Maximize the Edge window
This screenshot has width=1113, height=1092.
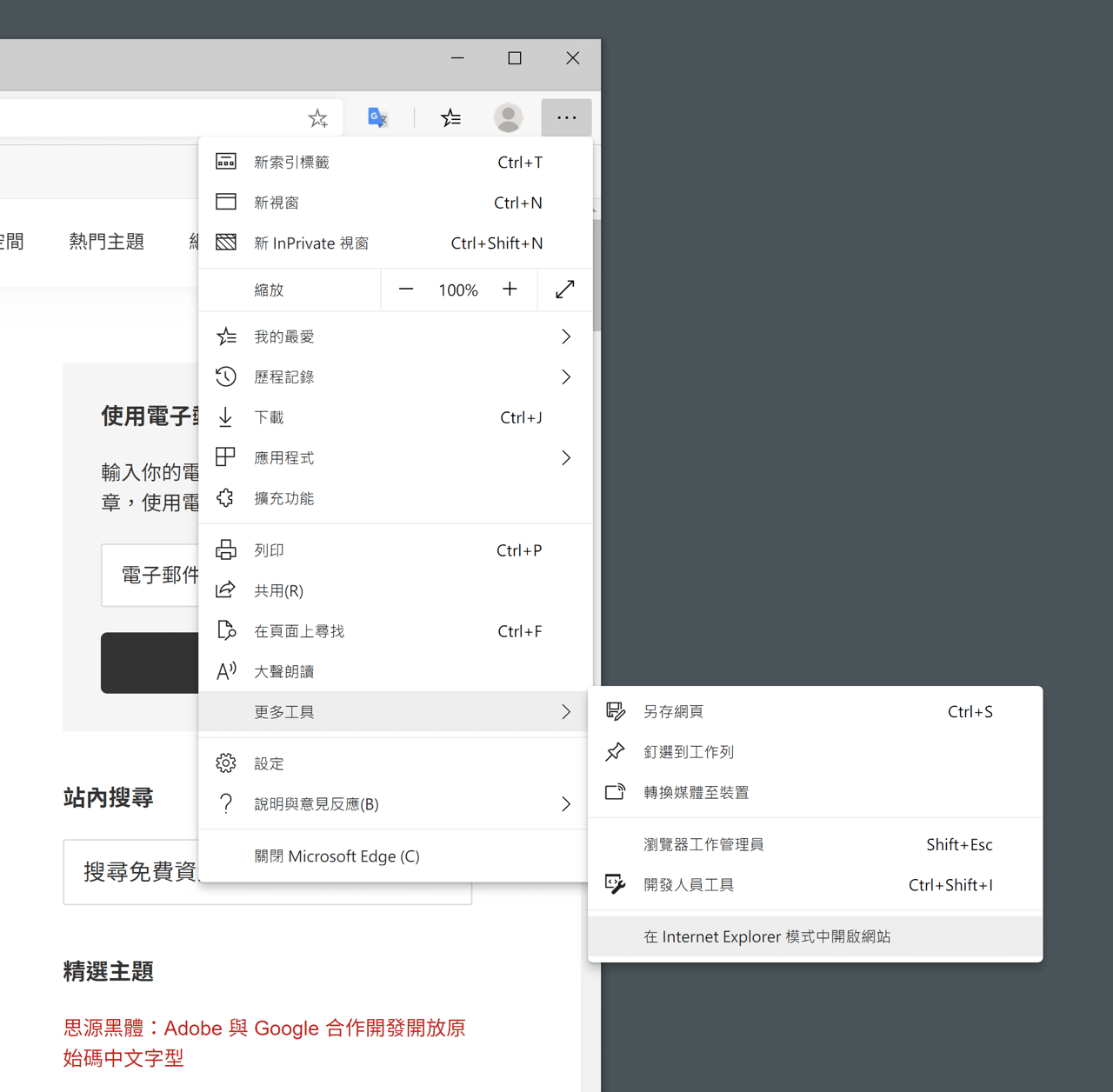(515, 58)
